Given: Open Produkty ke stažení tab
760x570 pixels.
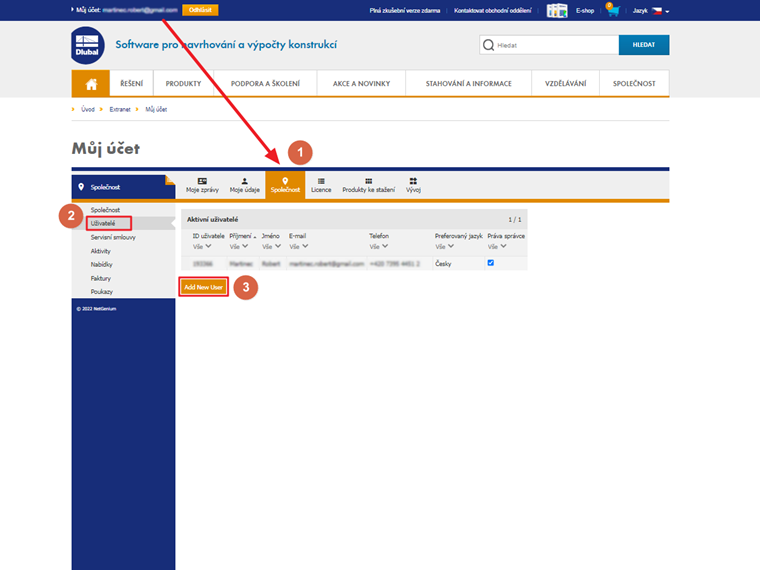Looking at the screenshot, I should 368,186.
